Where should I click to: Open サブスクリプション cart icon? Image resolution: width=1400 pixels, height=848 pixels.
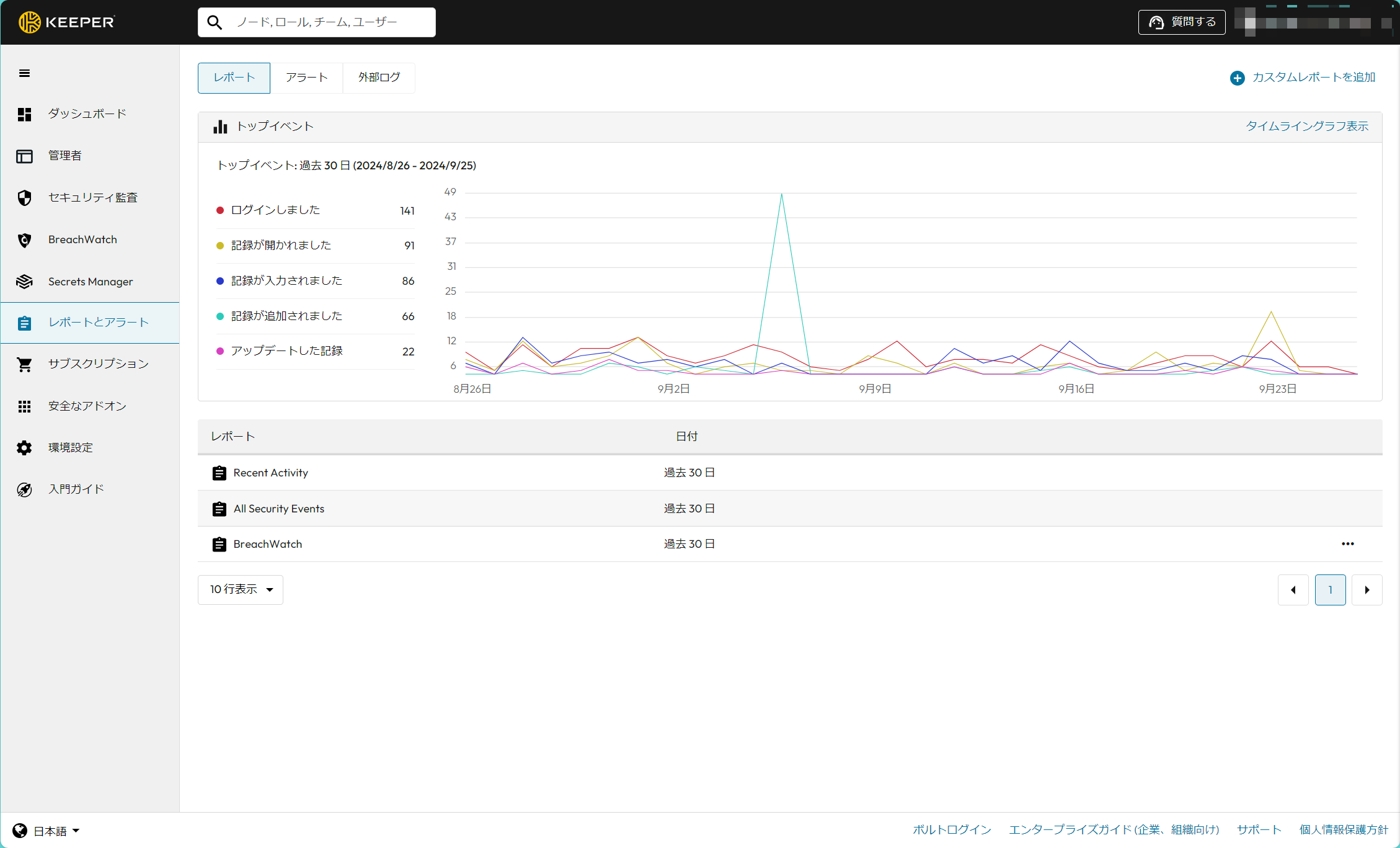pos(24,364)
